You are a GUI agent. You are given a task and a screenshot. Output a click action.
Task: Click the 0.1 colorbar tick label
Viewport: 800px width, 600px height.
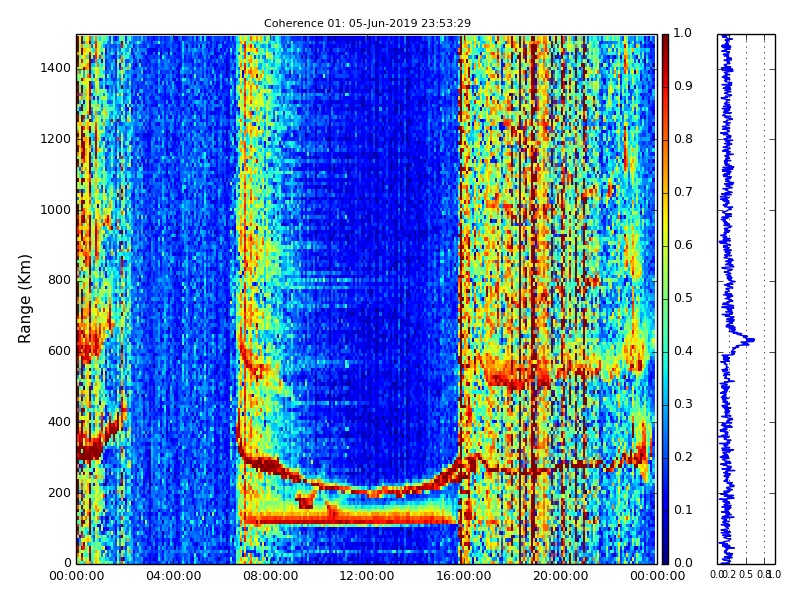683,510
